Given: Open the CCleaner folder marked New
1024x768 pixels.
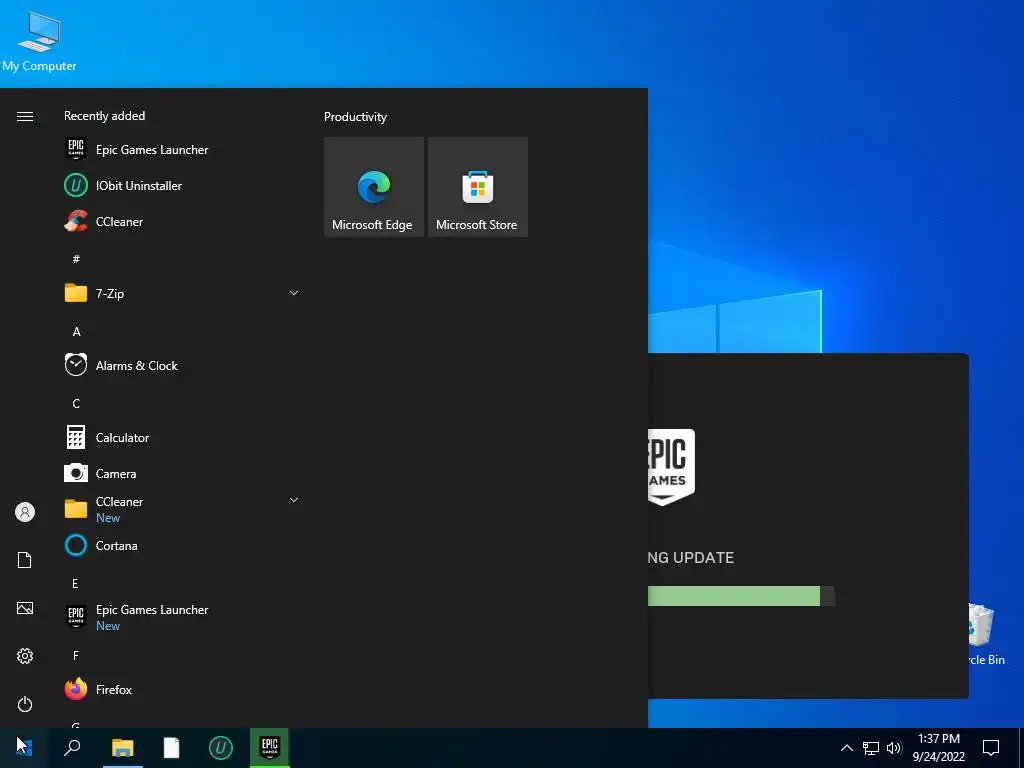Looking at the screenshot, I should click(x=182, y=509).
